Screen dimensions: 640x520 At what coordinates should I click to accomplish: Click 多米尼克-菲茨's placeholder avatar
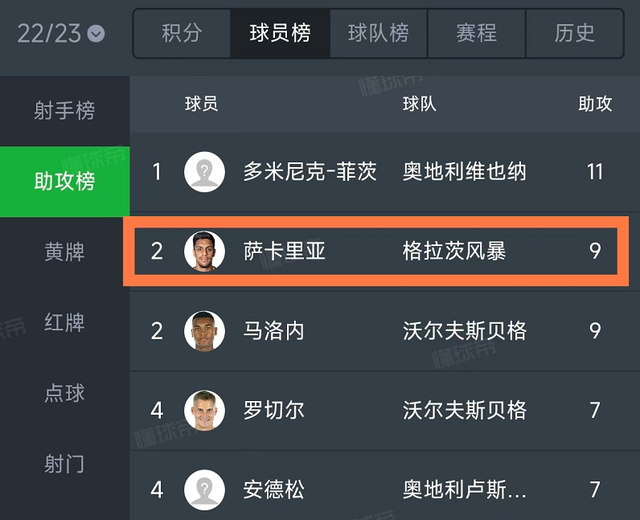[x=205, y=171]
